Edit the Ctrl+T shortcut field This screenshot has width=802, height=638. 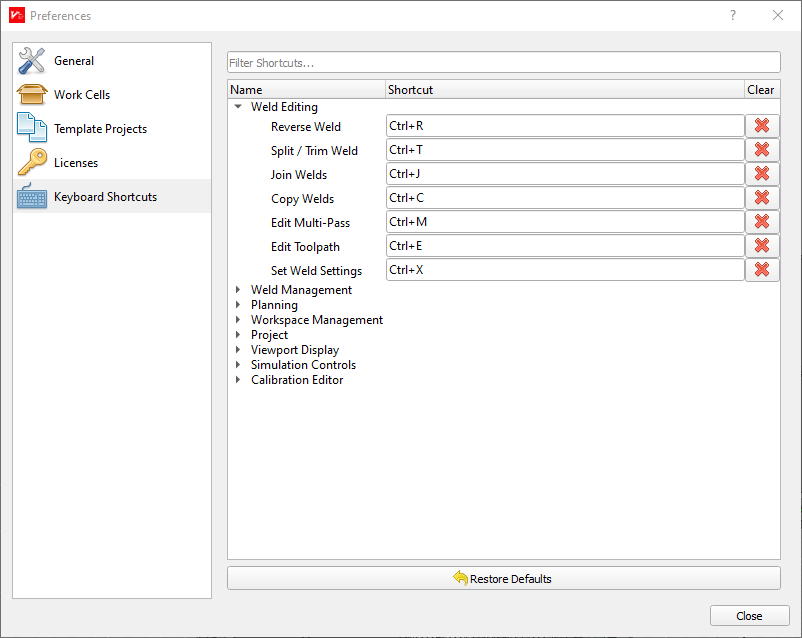[x=565, y=150]
